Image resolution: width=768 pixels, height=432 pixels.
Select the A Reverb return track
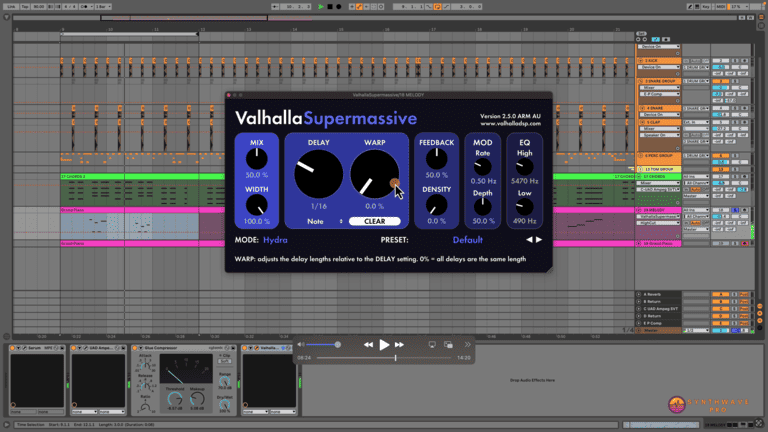tap(659, 295)
